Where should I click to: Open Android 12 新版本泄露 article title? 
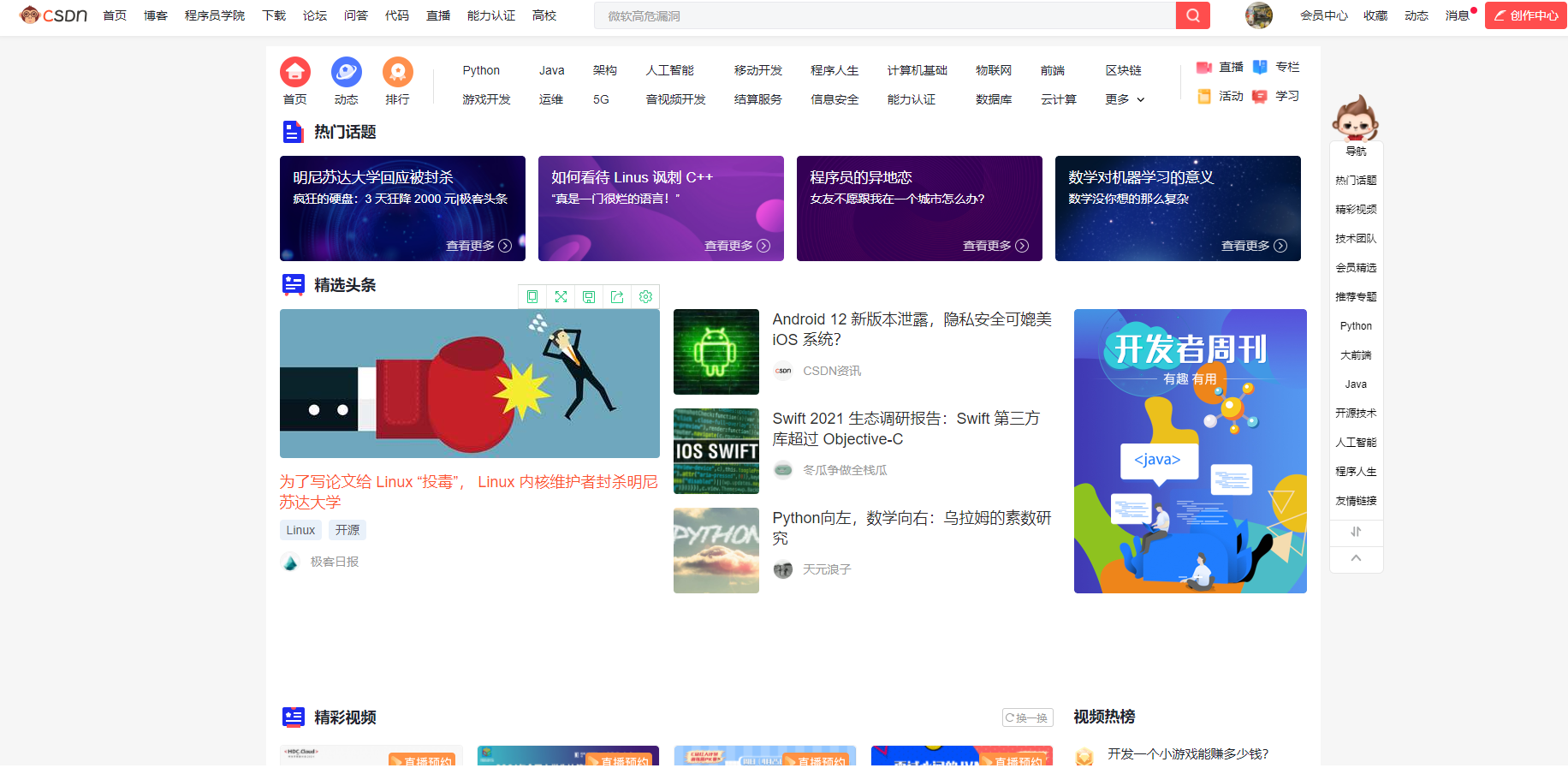[x=912, y=330]
